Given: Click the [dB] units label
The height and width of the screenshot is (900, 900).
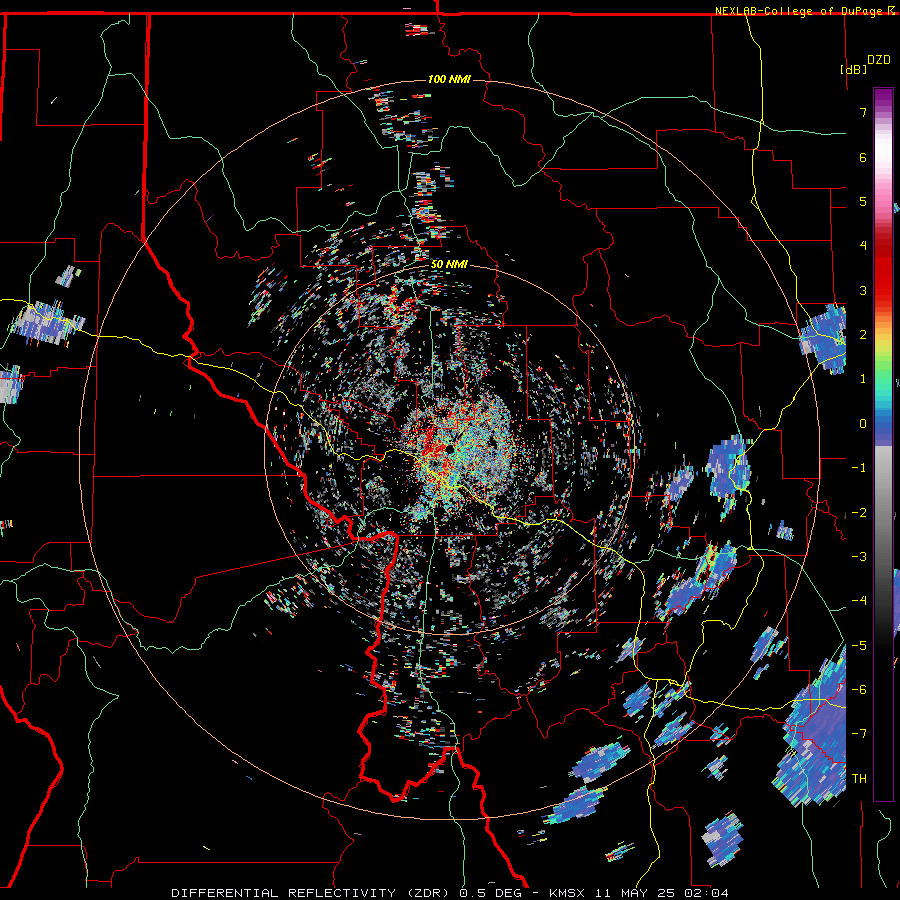Looking at the screenshot, I should click(x=853, y=69).
